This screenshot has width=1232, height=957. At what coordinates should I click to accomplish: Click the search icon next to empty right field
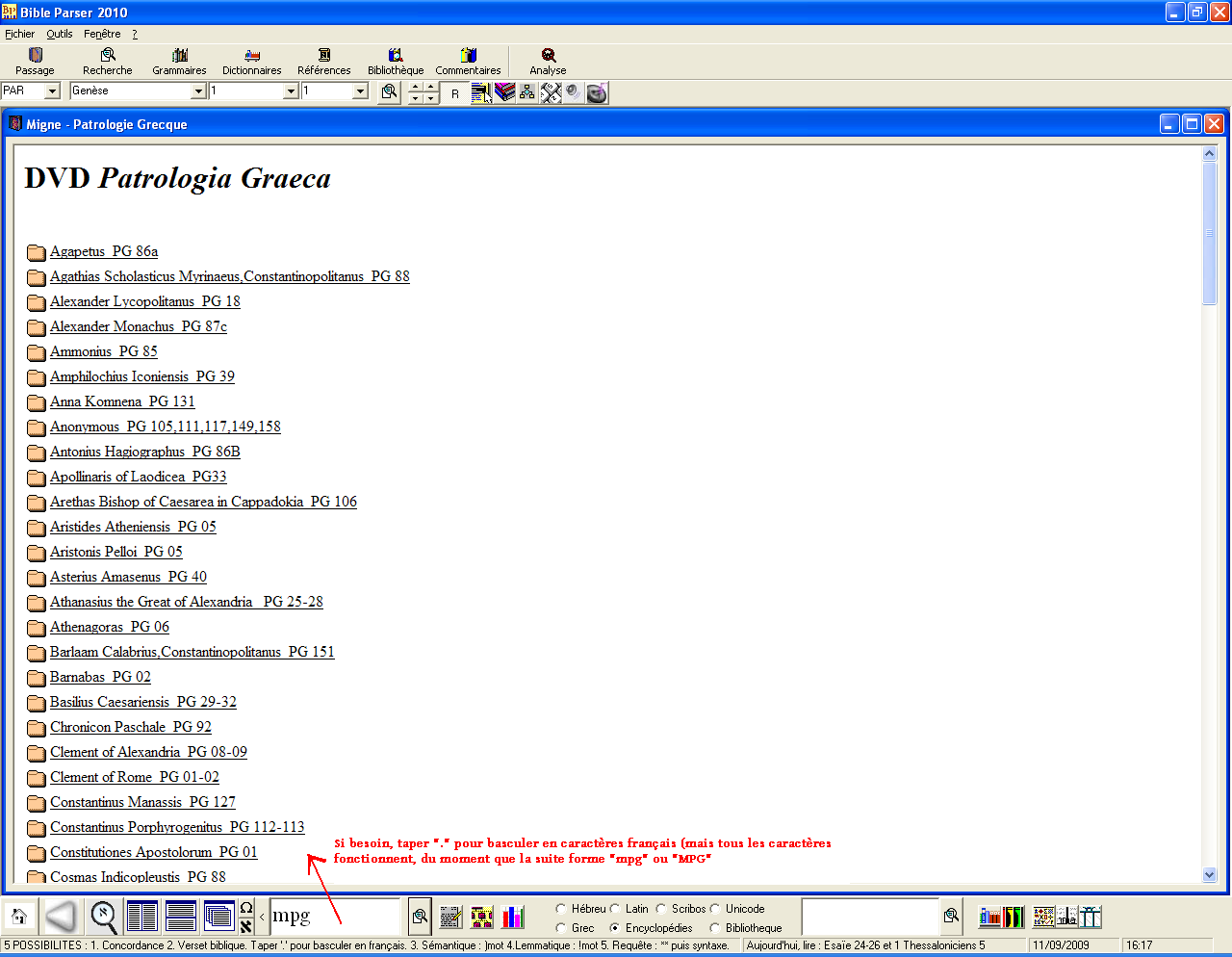(951, 916)
